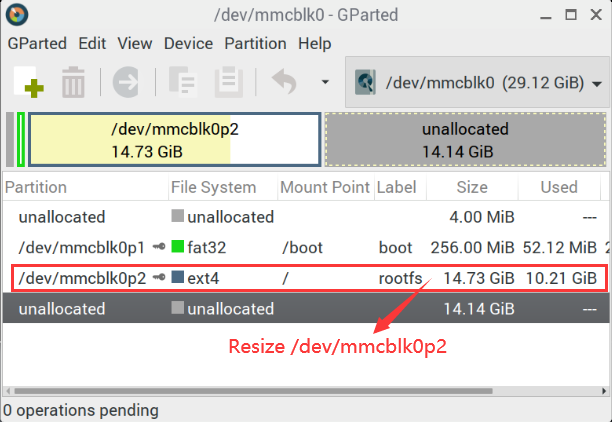Sort by the Size column header
The image size is (612, 422).
(472, 187)
